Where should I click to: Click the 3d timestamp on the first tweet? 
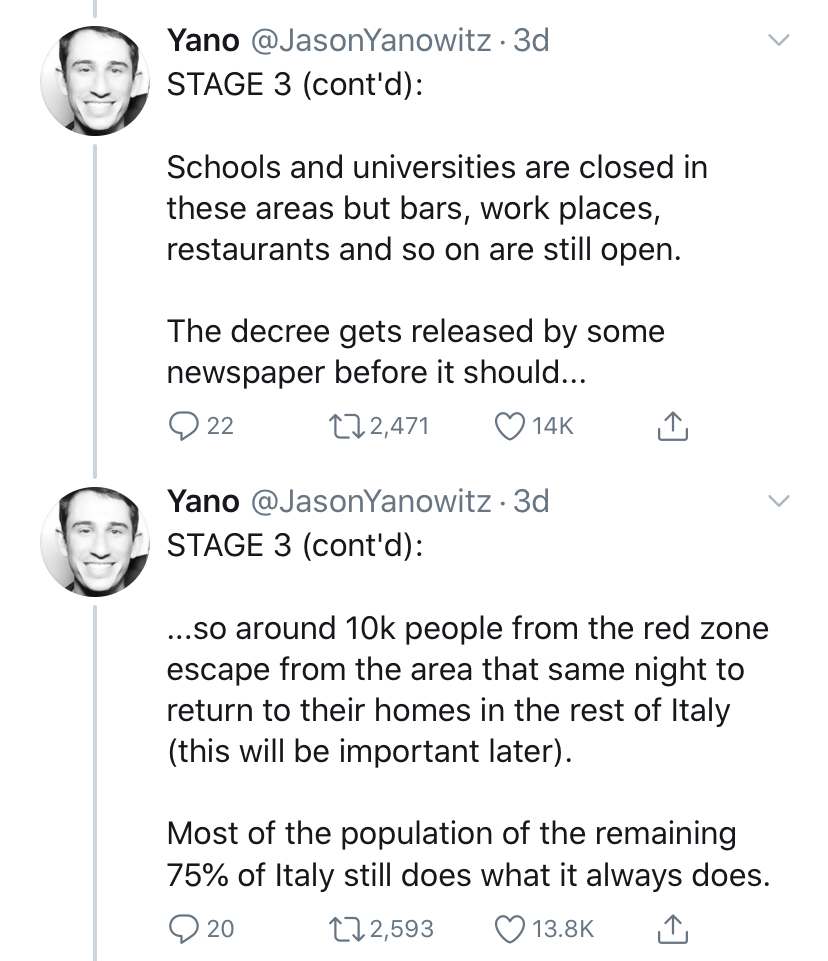(530, 41)
